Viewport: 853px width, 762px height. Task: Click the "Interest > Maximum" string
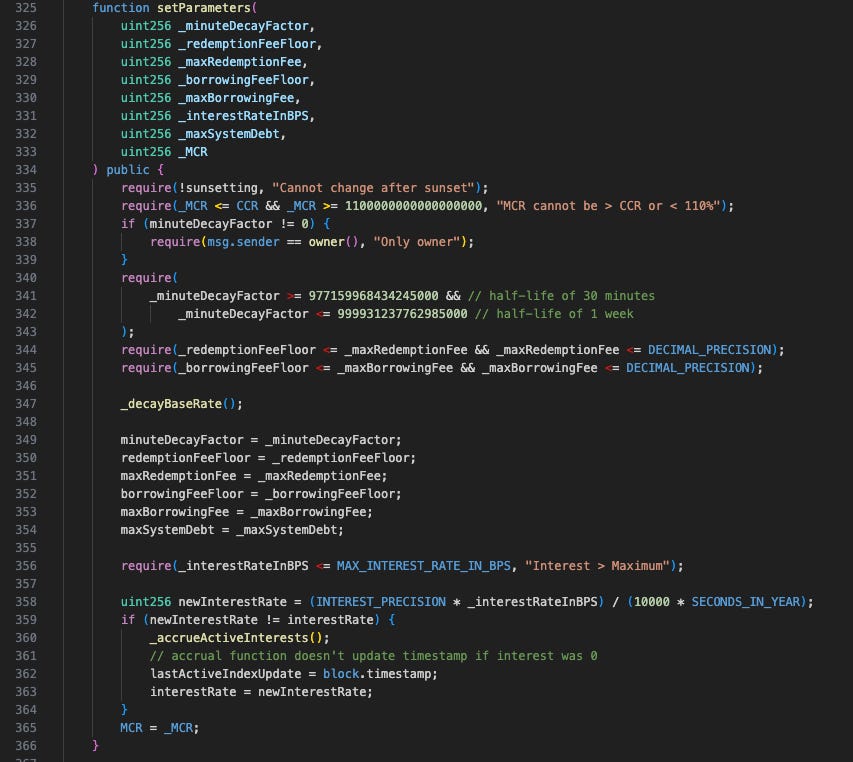pyautogui.click(x=596, y=565)
